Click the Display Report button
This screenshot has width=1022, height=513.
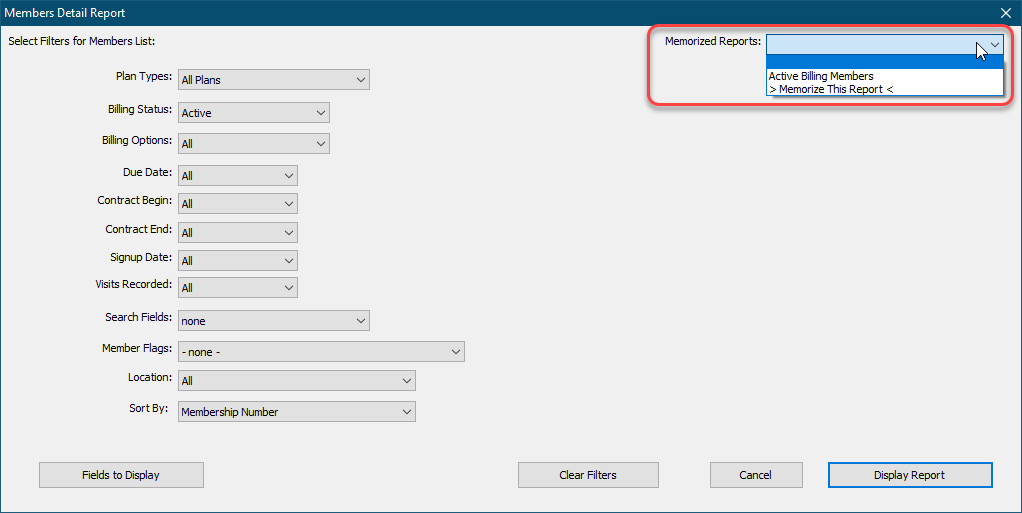909,475
